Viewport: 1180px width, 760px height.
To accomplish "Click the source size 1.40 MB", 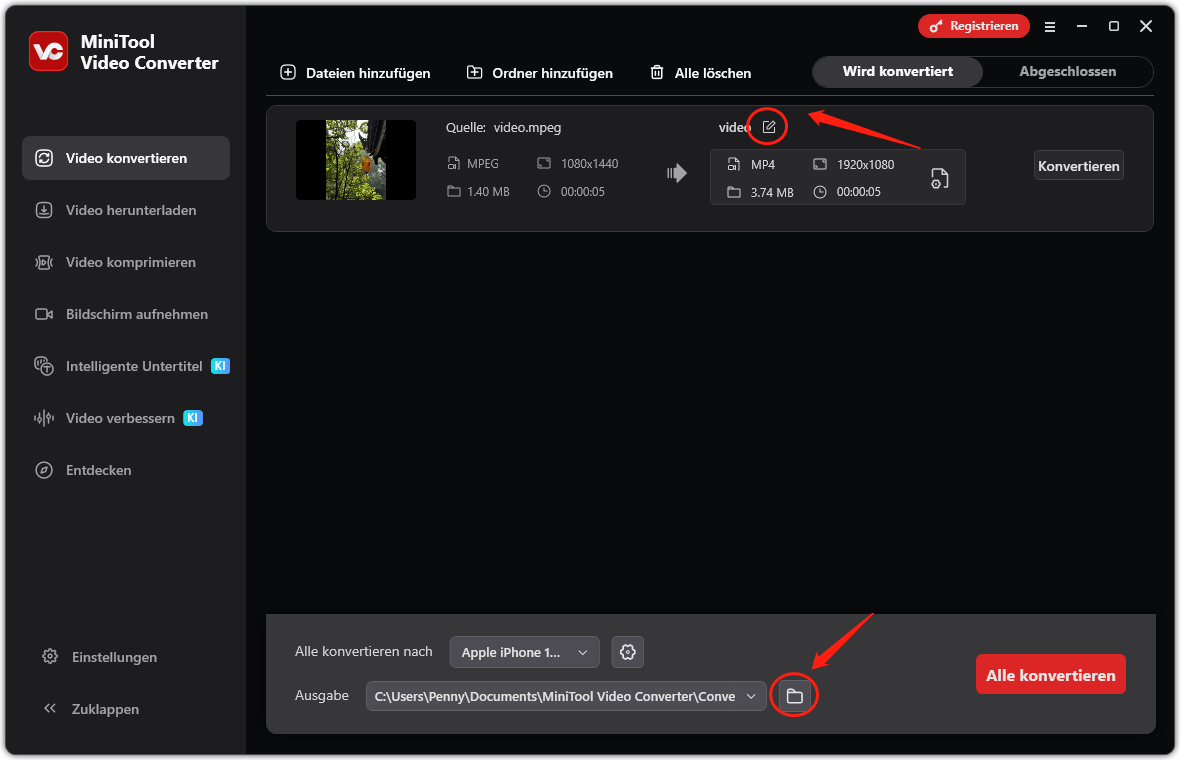I will 488,192.
